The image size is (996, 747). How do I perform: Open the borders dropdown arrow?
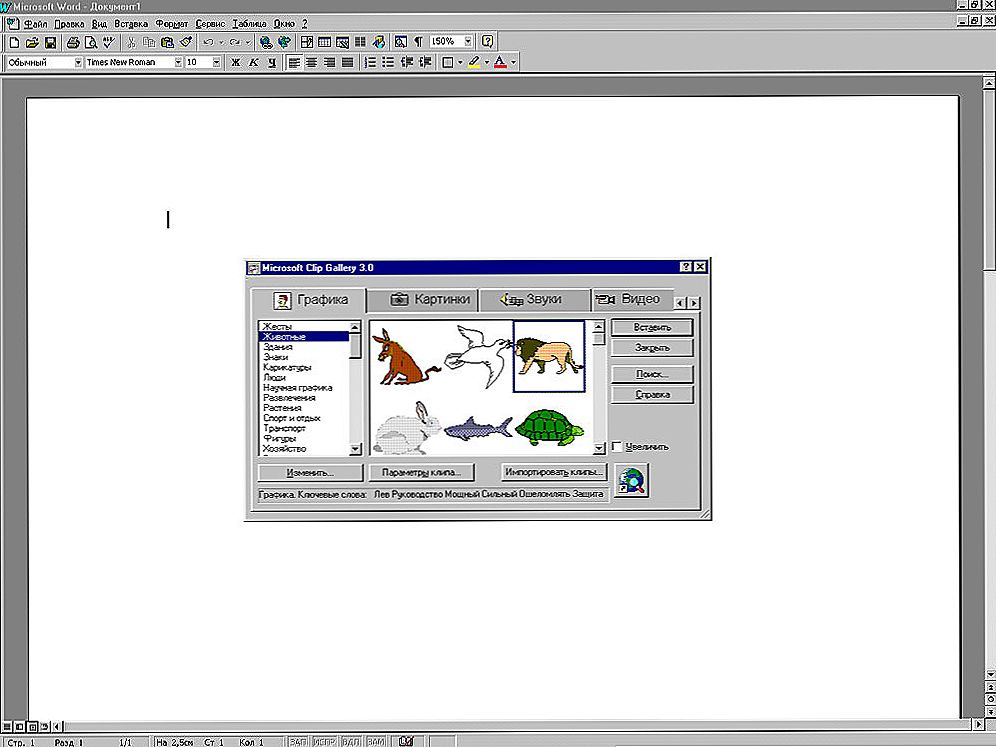pos(460,62)
